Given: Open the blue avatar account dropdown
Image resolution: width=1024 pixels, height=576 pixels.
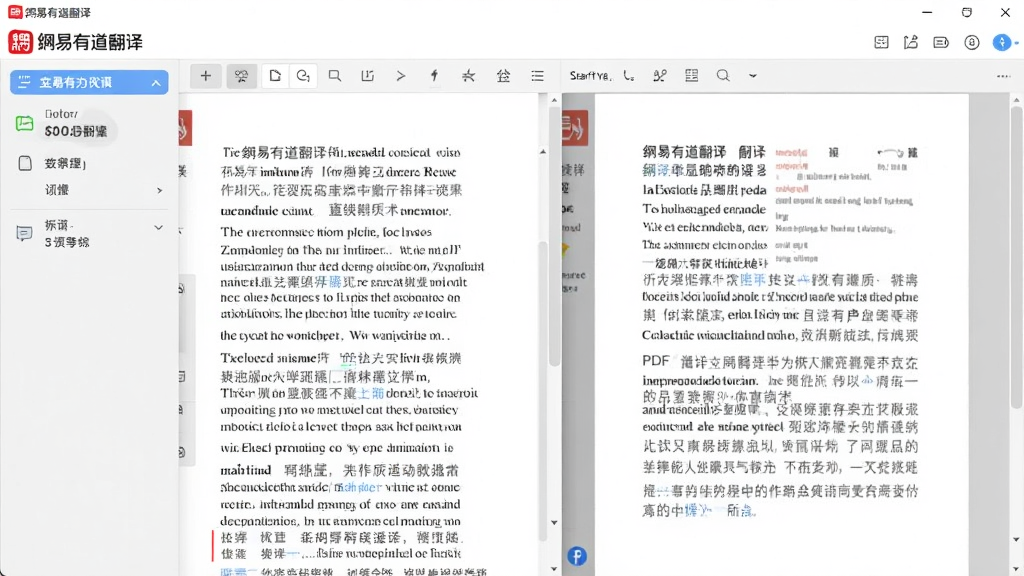Looking at the screenshot, I should coord(1005,42).
